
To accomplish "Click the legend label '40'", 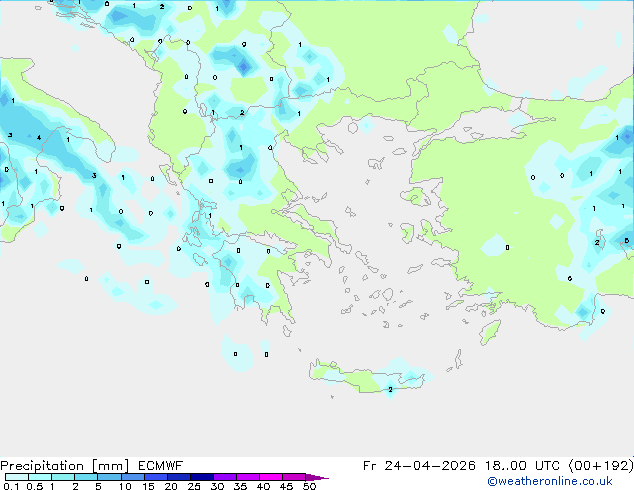I will 263,486.
